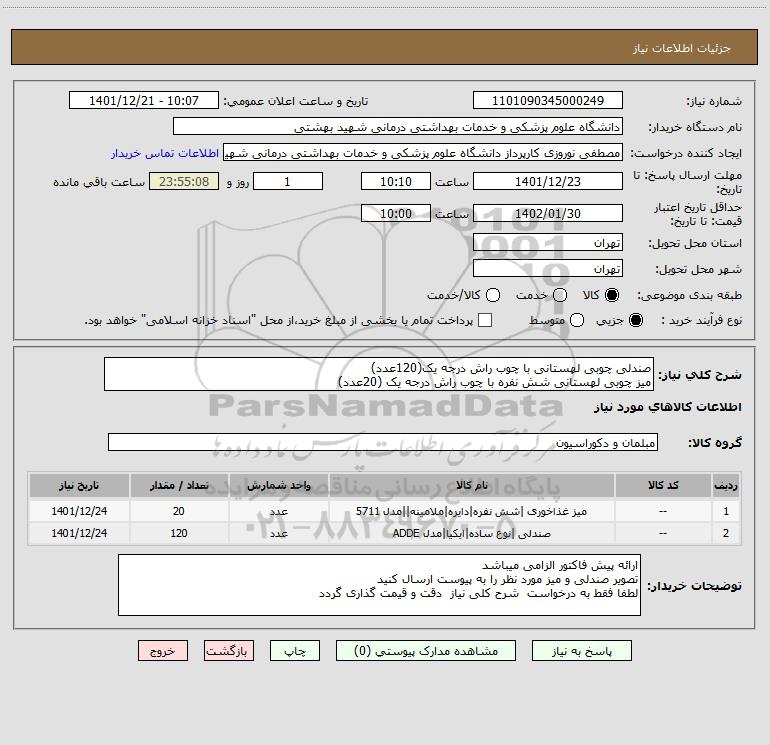Click the remaining days field showing 1

[288, 181]
